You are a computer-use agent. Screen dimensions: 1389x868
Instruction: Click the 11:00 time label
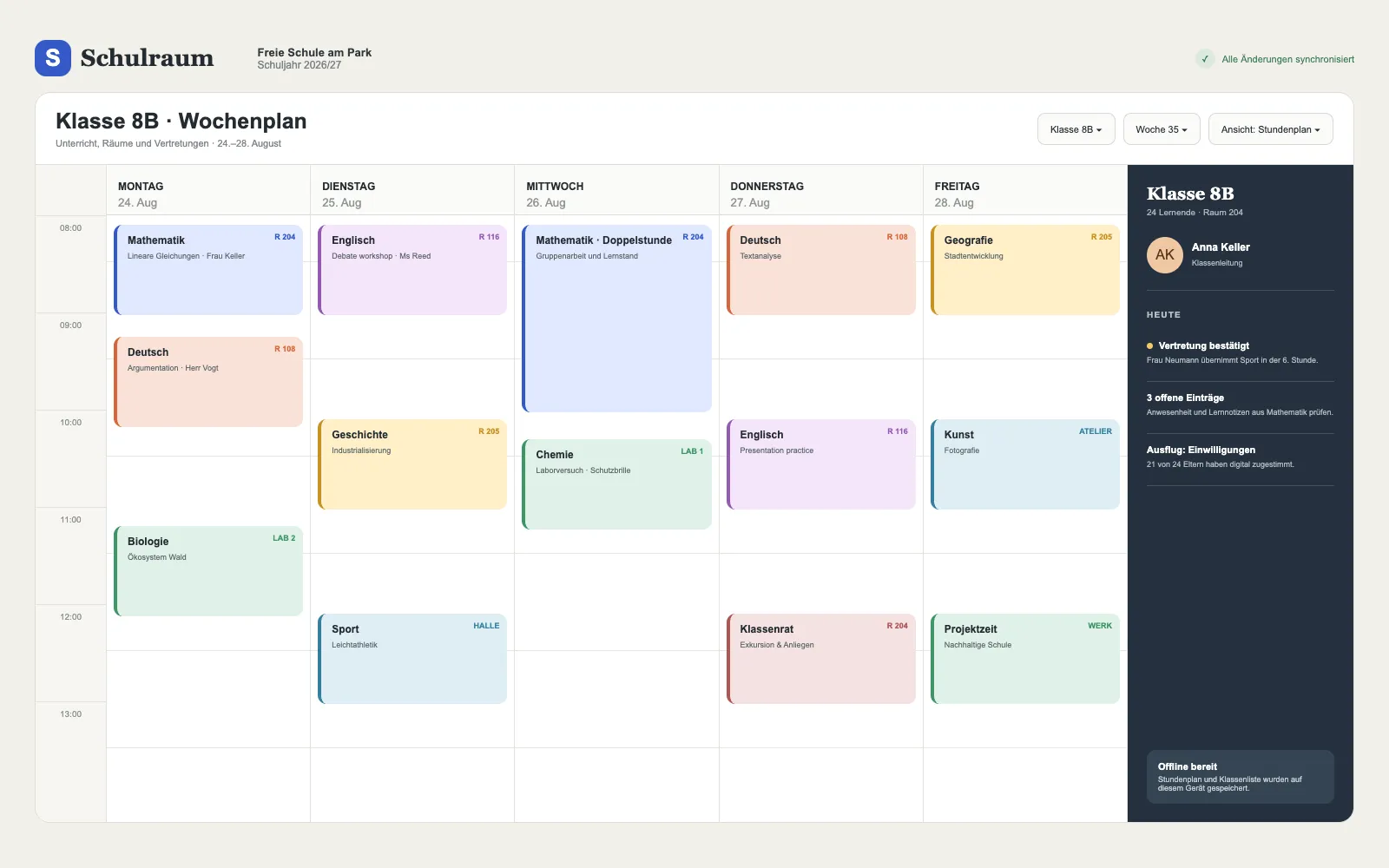coord(70,520)
